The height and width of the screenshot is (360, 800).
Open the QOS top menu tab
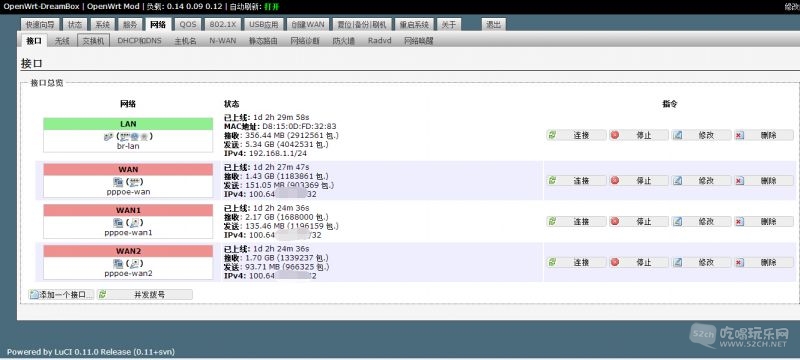188,24
